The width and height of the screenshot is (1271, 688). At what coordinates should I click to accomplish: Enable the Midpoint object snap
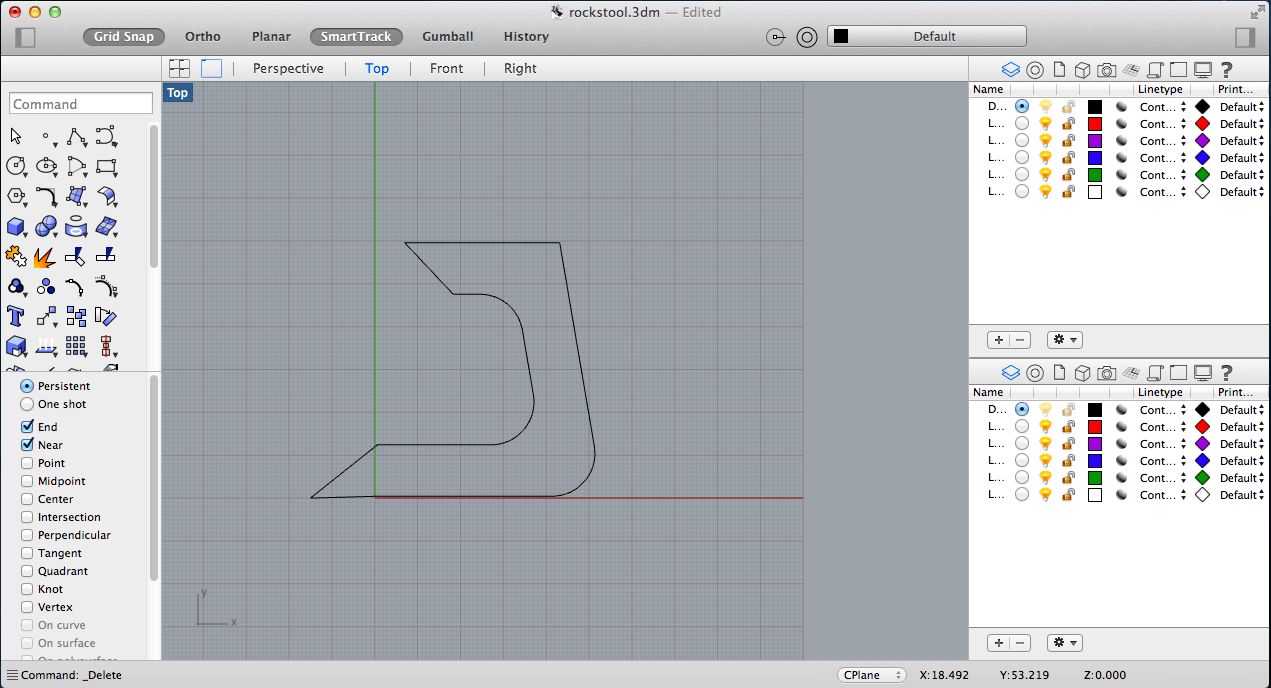tap(27, 481)
